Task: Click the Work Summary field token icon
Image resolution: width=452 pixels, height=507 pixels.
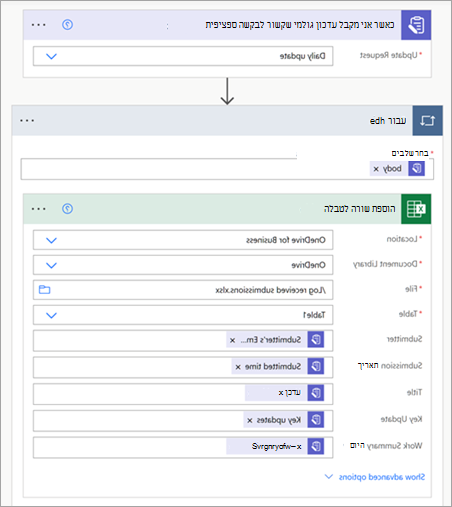Action: 316,446
